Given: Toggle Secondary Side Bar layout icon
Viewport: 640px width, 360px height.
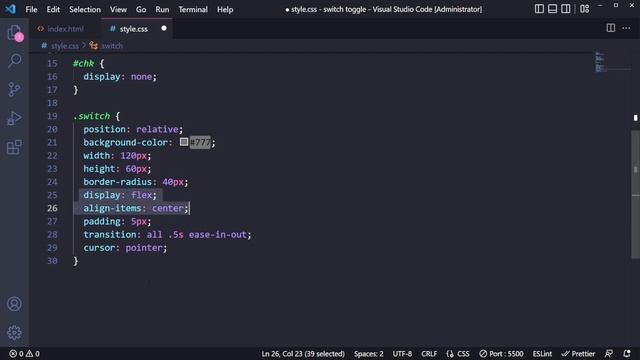Looking at the screenshot, I should click(x=566, y=9).
